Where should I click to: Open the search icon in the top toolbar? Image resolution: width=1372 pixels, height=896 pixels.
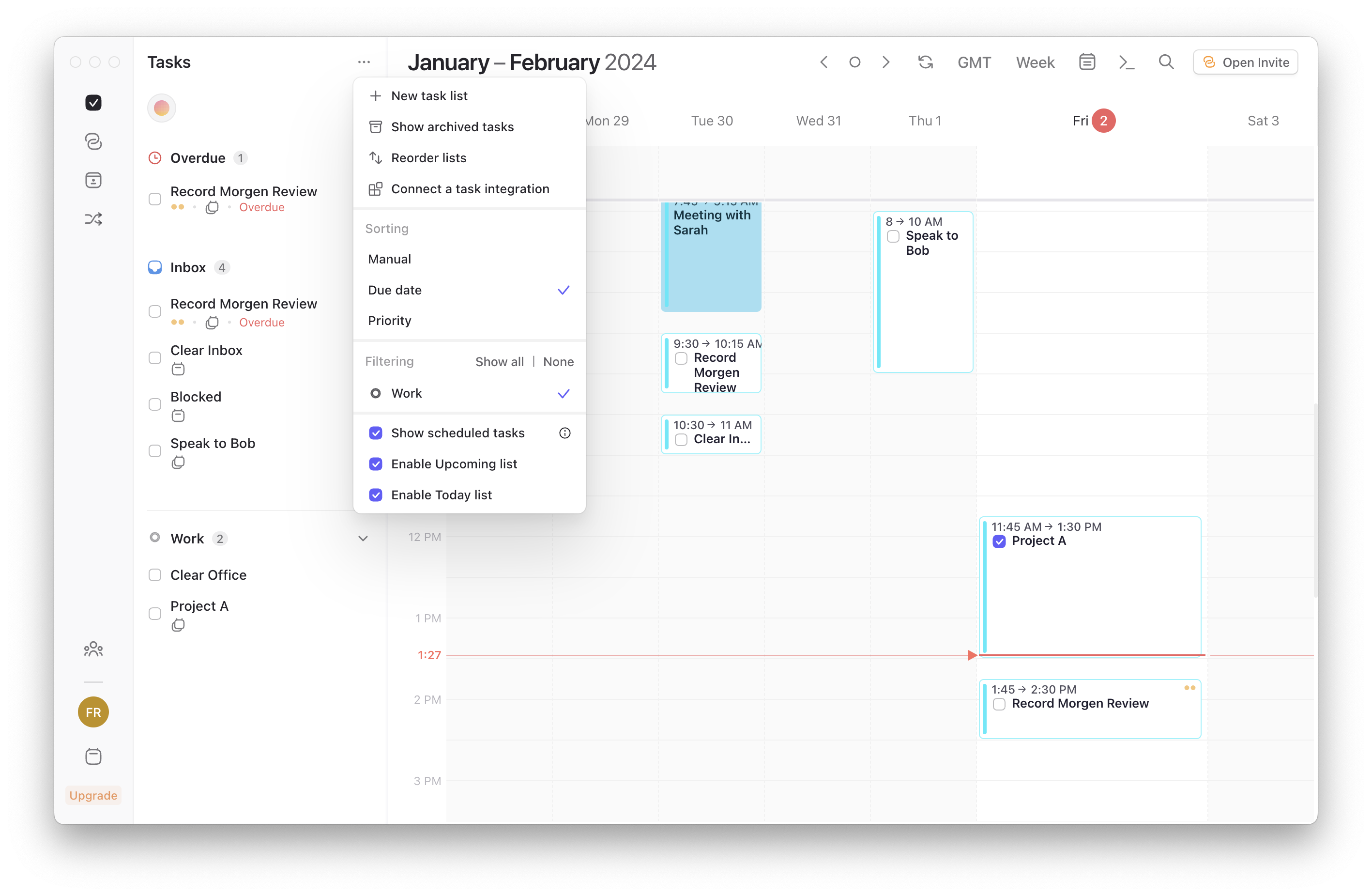(x=1166, y=62)
